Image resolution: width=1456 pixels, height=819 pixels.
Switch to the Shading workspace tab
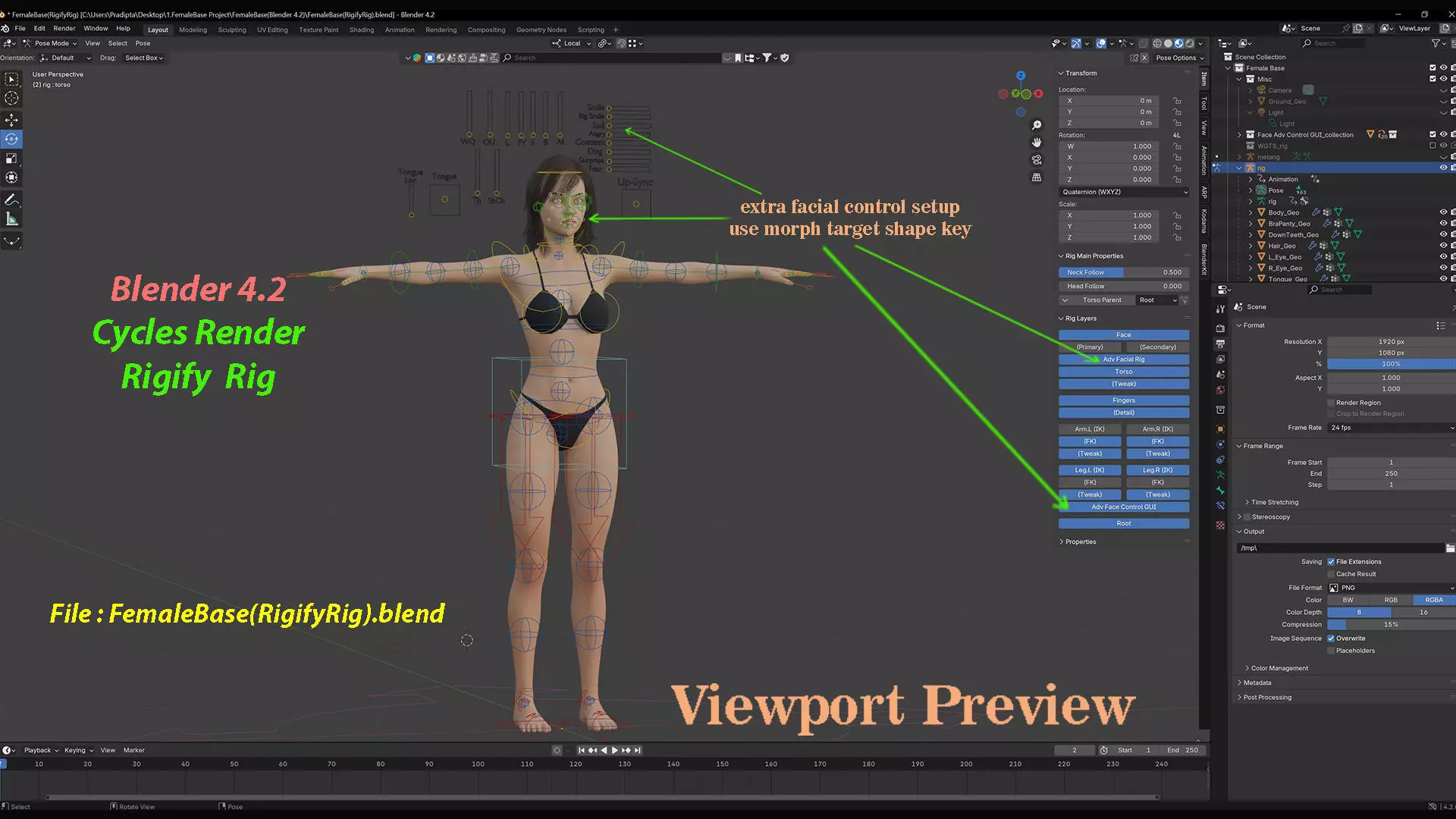click(362, 30)
